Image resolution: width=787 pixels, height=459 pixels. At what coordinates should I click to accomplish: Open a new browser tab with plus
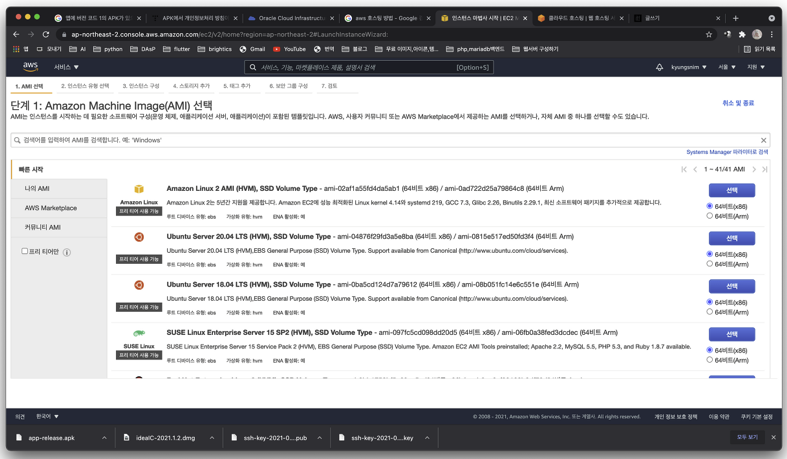click(x=735, y=18)
